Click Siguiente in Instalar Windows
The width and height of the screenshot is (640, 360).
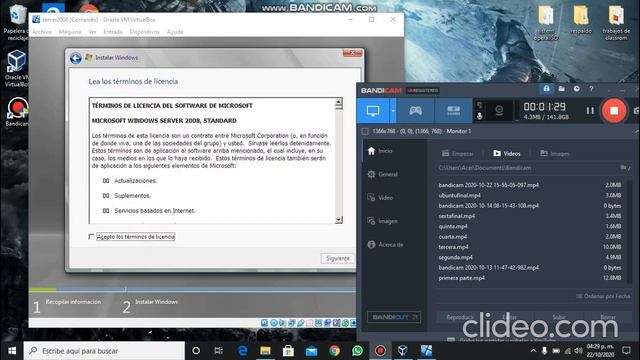pyautogui.click(x=338, y=258)
